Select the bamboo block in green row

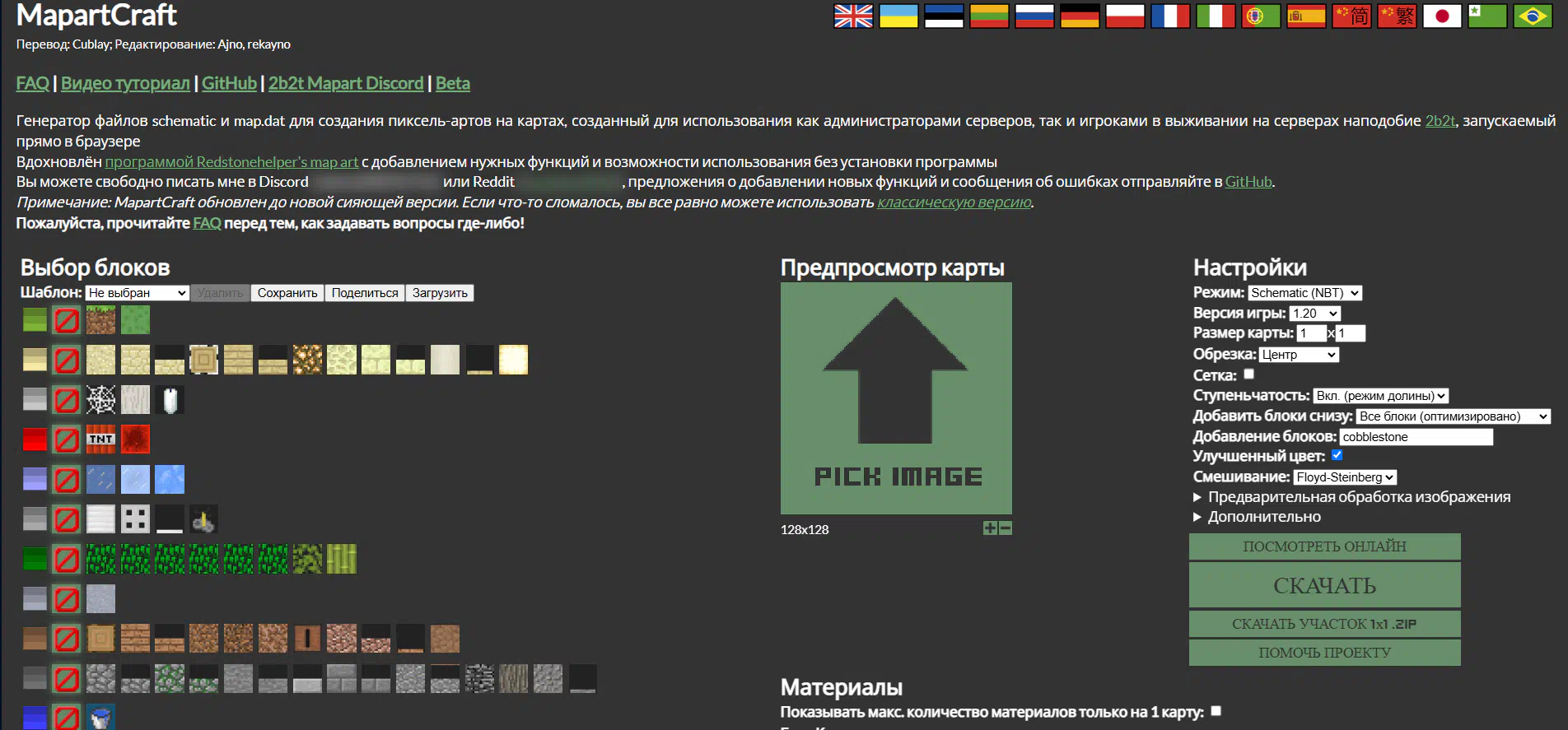[x=342, y=559]
